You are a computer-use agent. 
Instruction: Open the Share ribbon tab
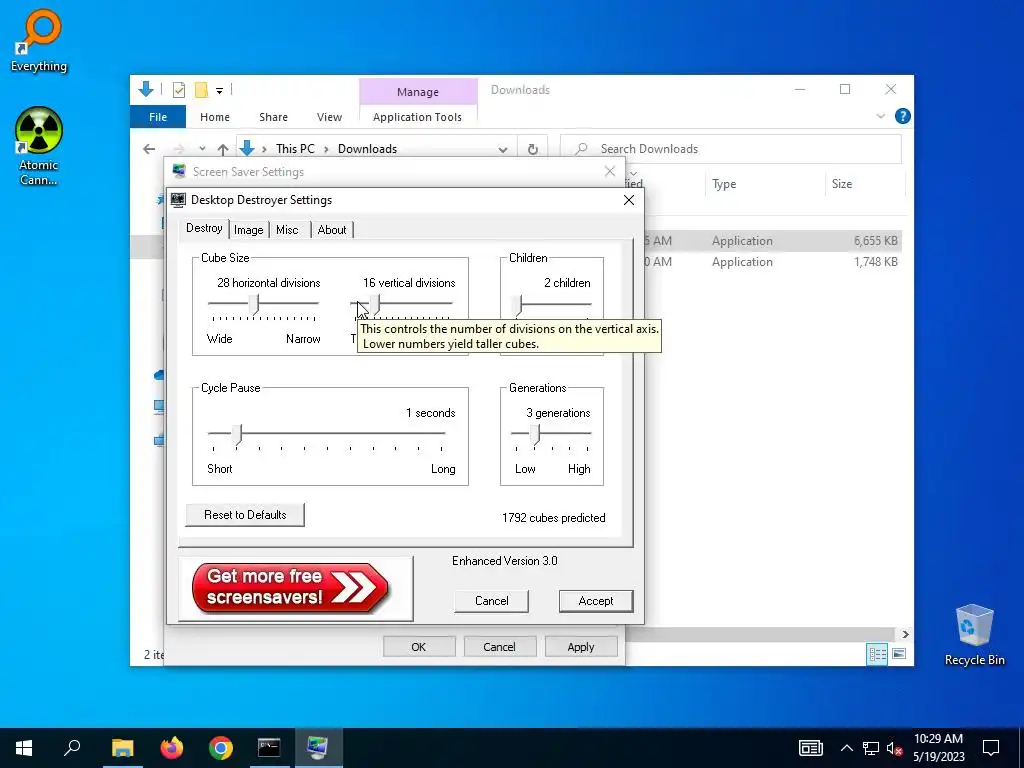pos(273,117)
